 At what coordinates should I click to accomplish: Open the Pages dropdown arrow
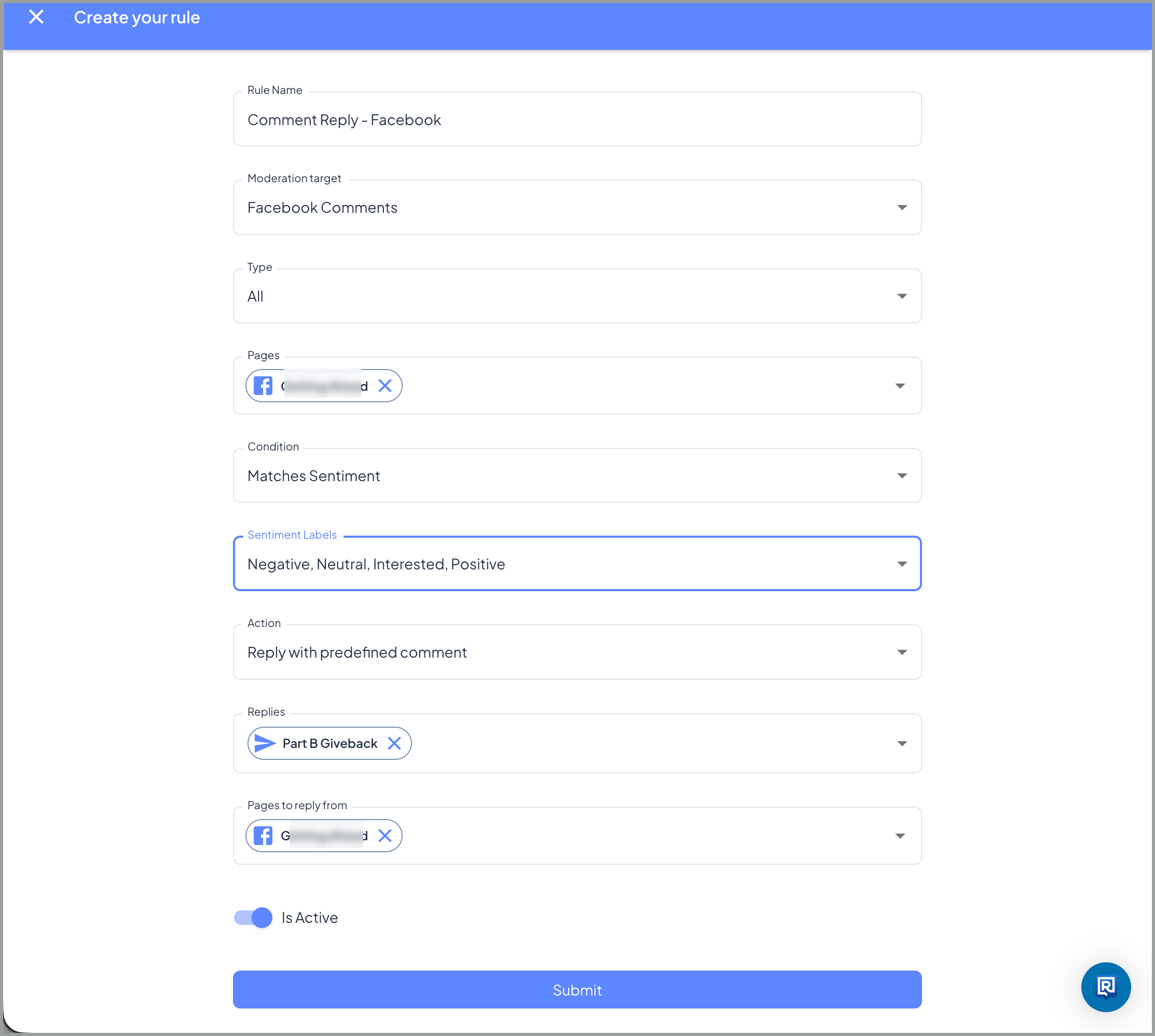click(900, 386)
